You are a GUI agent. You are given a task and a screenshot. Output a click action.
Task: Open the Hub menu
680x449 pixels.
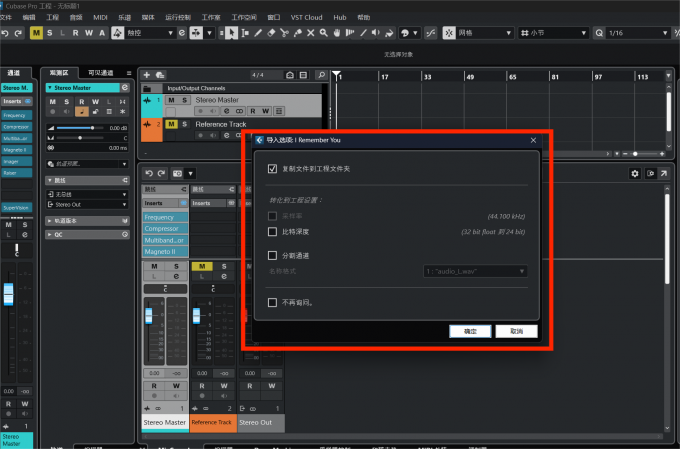pyautogui.click(x=340, y=17)
